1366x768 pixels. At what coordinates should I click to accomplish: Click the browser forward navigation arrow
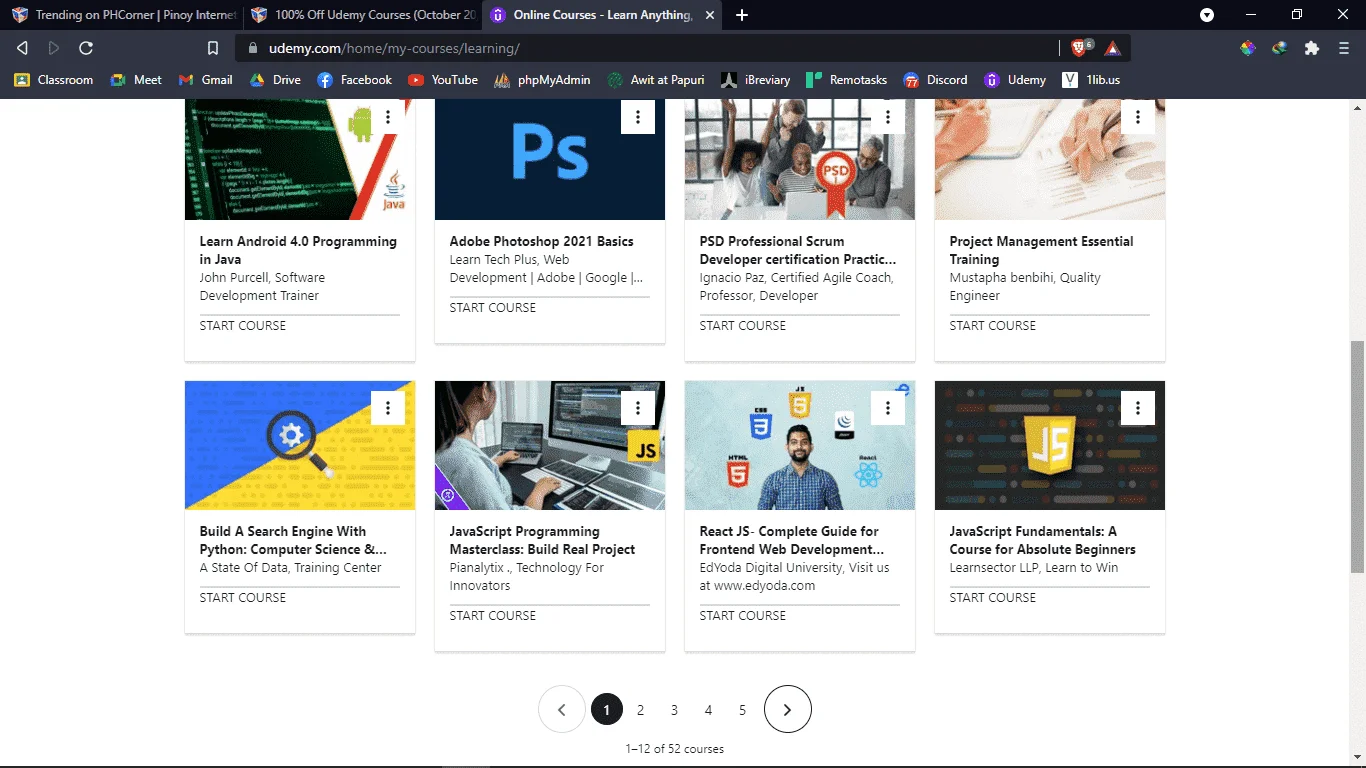[54, 48]
